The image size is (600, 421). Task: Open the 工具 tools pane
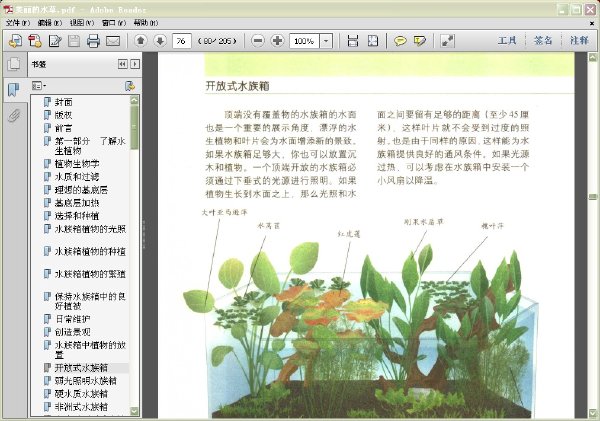click(507, 40)
